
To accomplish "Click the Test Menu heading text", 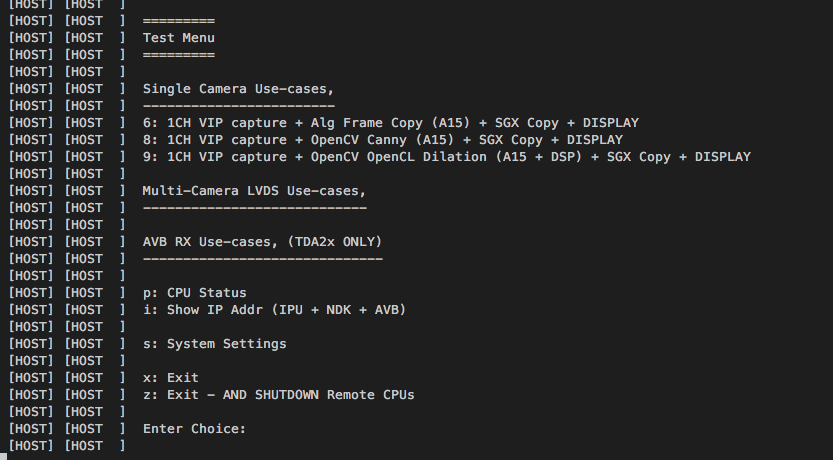I will [x=178, y=38].
